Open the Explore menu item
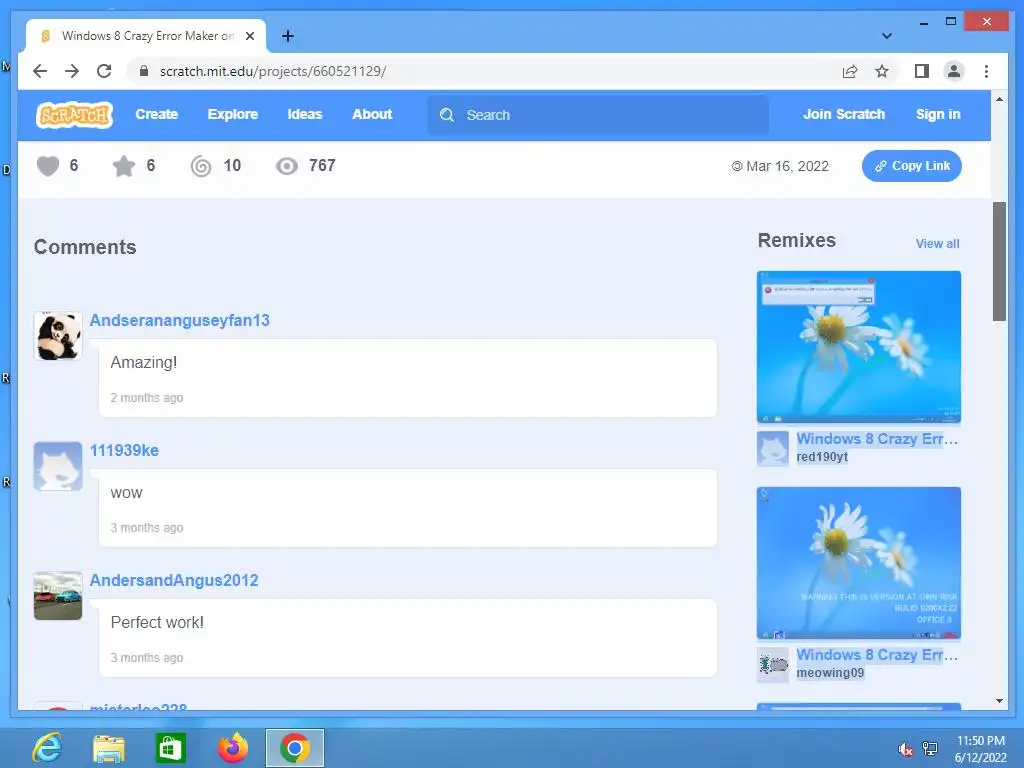This screenshot has width=1024, height=768. [232, 114]
